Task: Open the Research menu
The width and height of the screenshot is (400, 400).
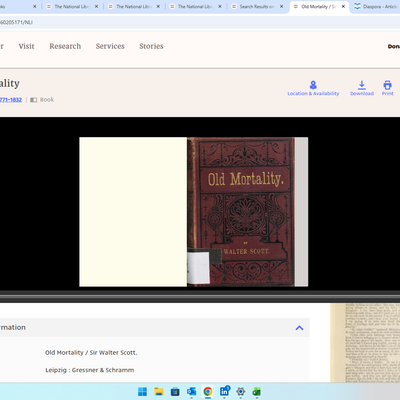Action: pyautogui.click(x=65, y=46)
